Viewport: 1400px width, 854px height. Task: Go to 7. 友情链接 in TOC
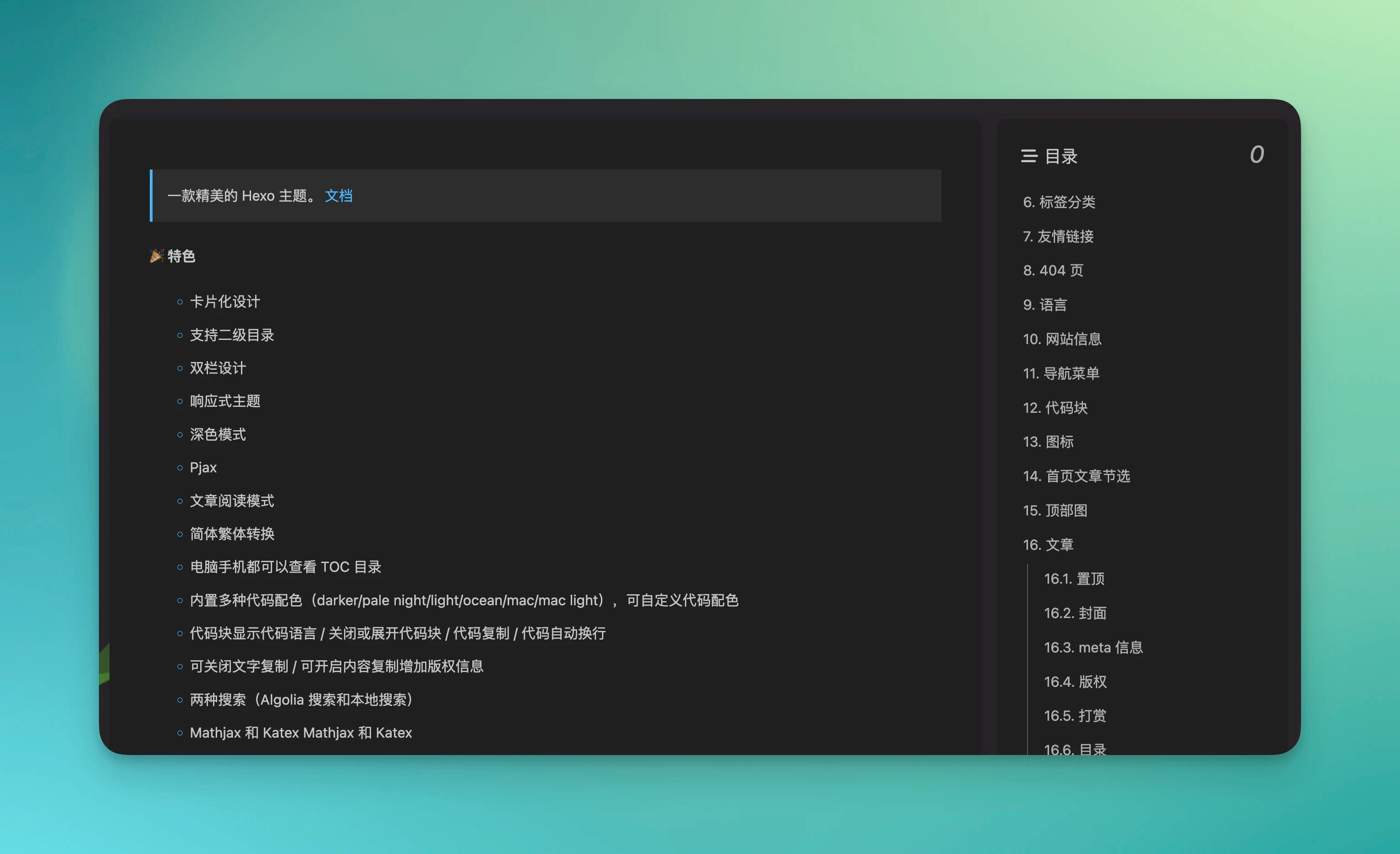[x=1058, y=236]
